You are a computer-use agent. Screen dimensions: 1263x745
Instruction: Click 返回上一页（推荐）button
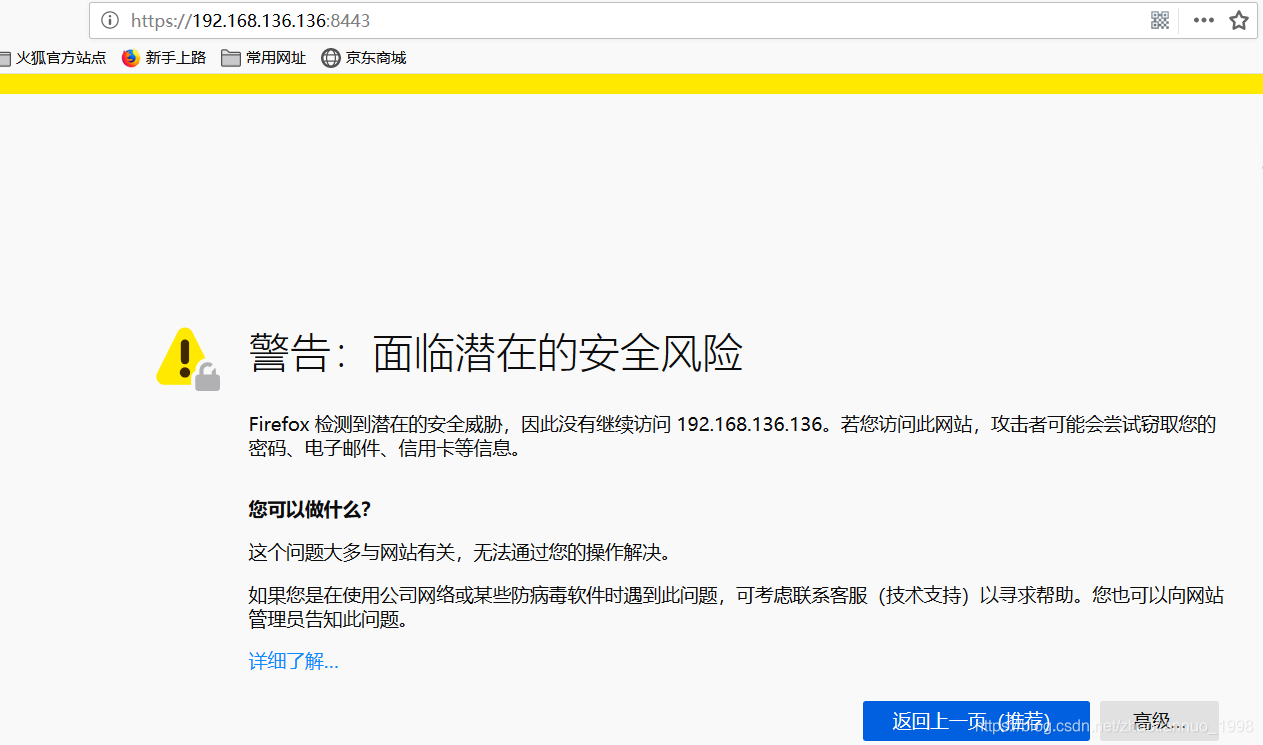(975, 720)
